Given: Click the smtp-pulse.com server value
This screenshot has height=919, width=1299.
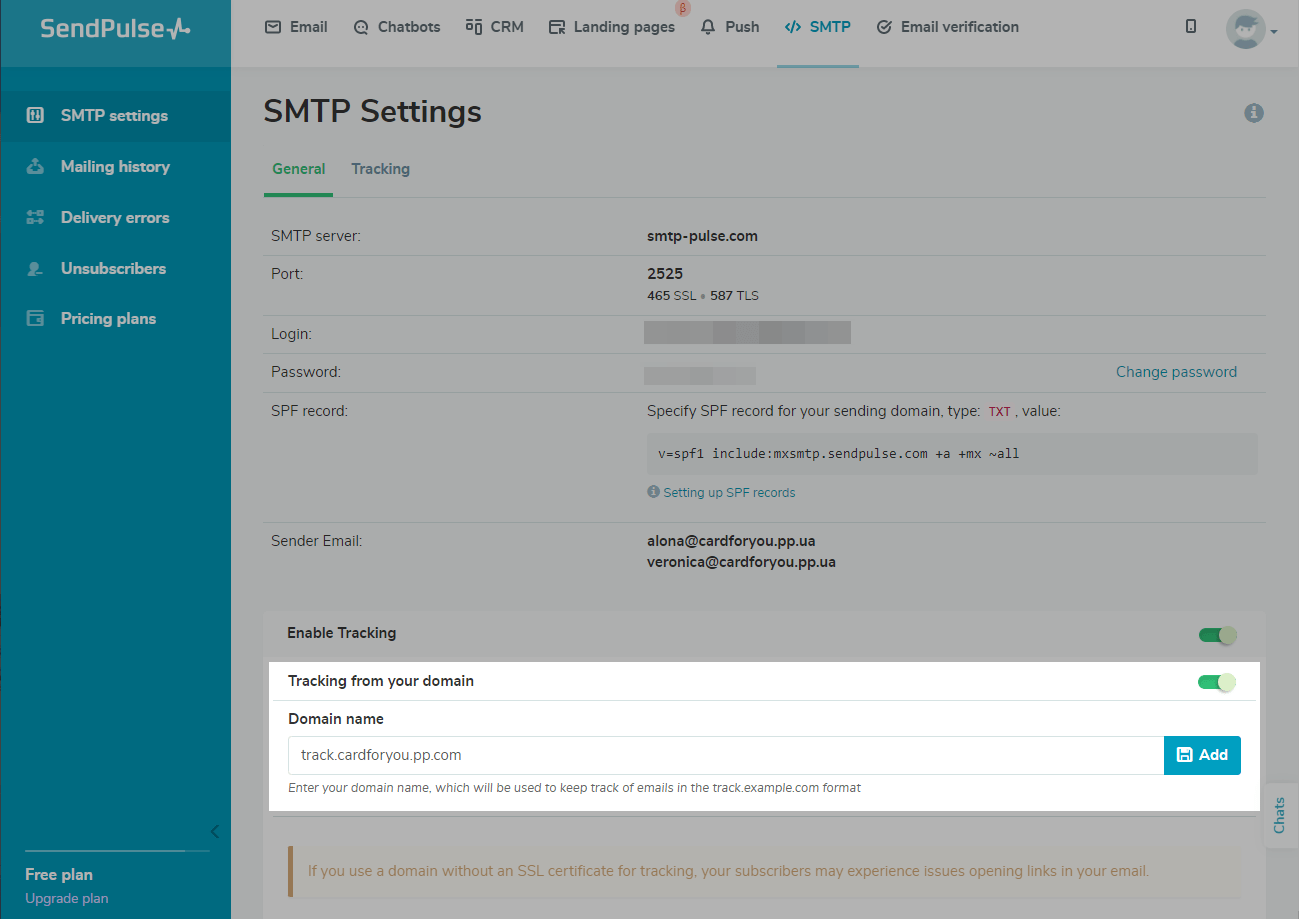Looking at the screenshot, I should coord(702,236).
